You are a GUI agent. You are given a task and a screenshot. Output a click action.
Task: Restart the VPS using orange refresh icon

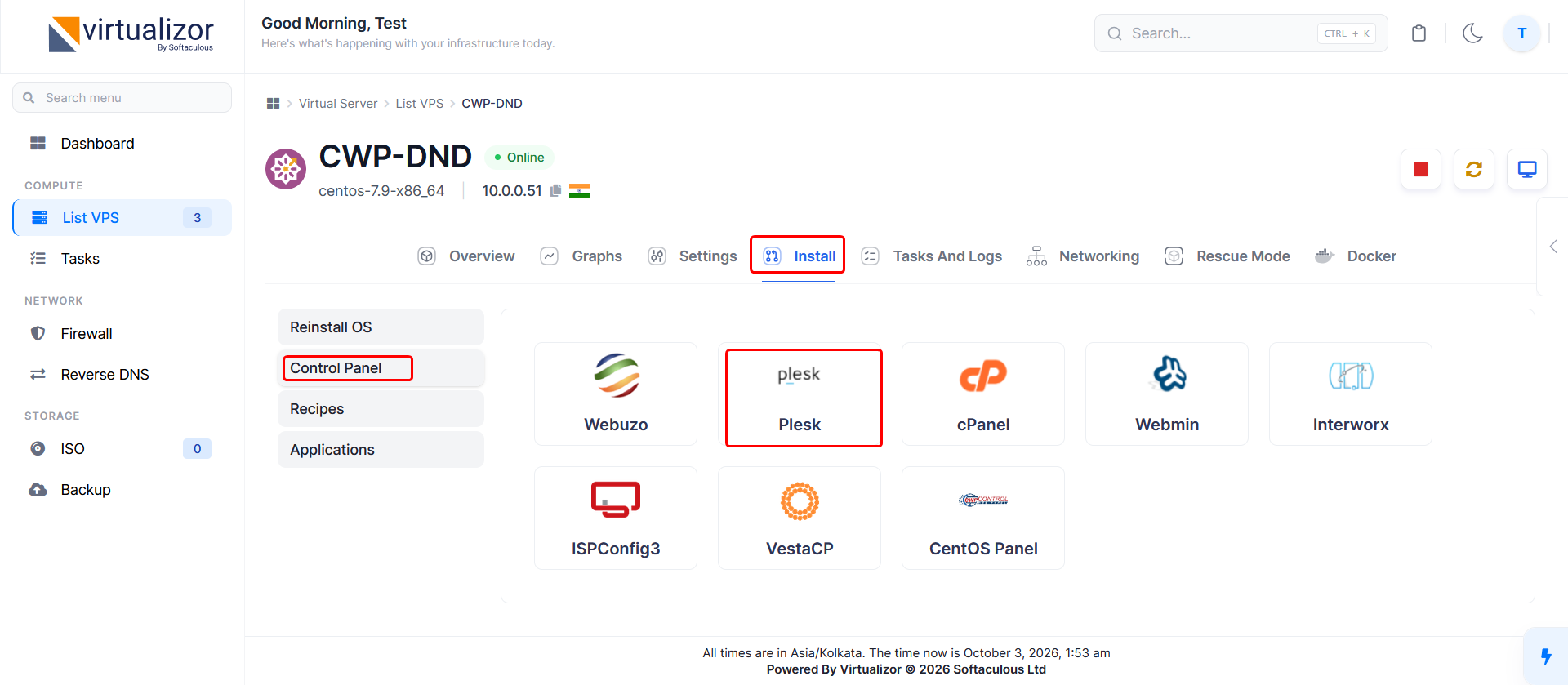[x=1474, y=169]
